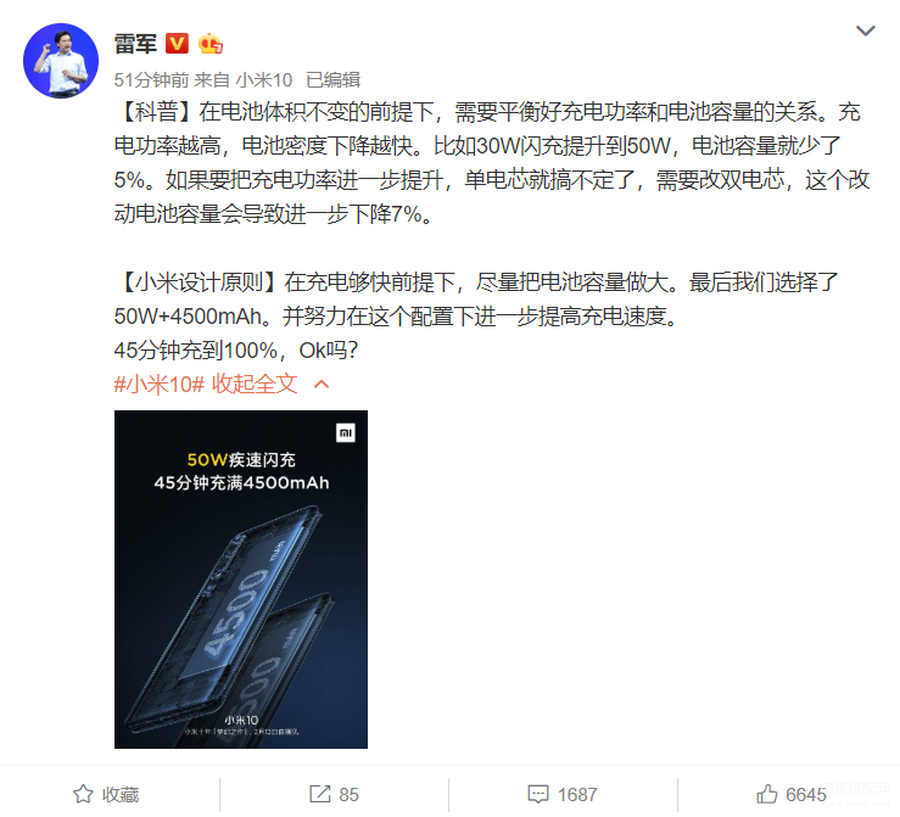Click the collapse arrow next to 收起全文
This screenshot has height=817, width=900.
[x=321, y=384]
